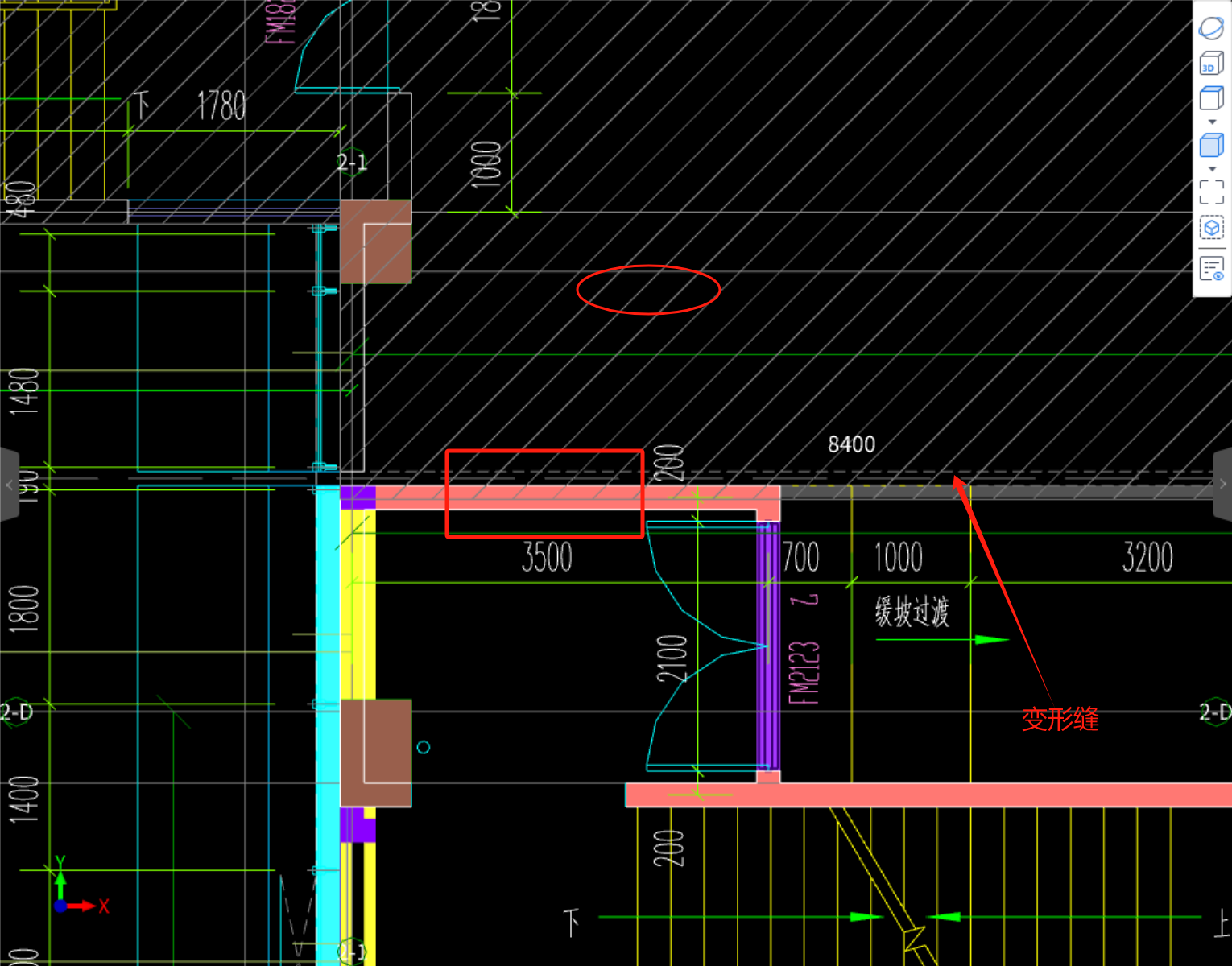The image size is (1232, 966).
Task: Expand the collapsed right side panel handle
Action: [x=1222, y=485]
